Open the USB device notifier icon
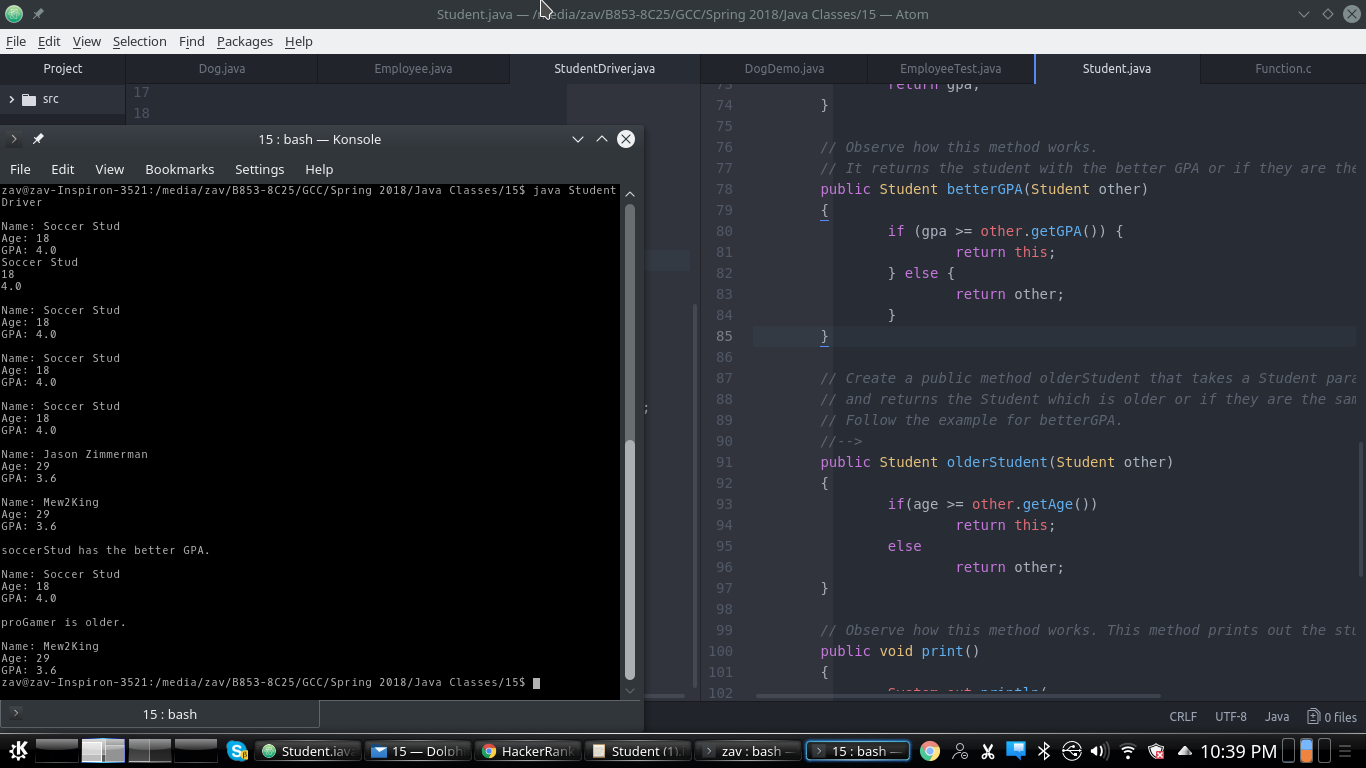This screenshot has height=768, width=1366. [x=1071, y=751]
